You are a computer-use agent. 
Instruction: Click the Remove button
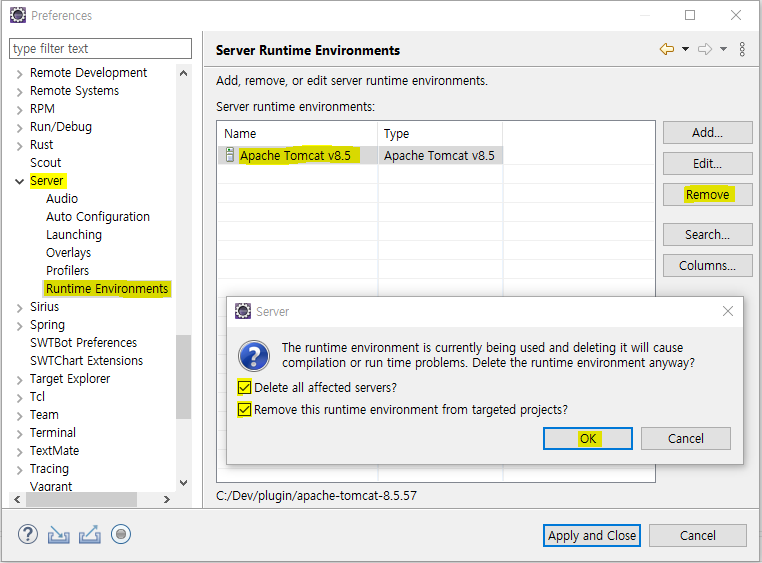click(708, 194)
